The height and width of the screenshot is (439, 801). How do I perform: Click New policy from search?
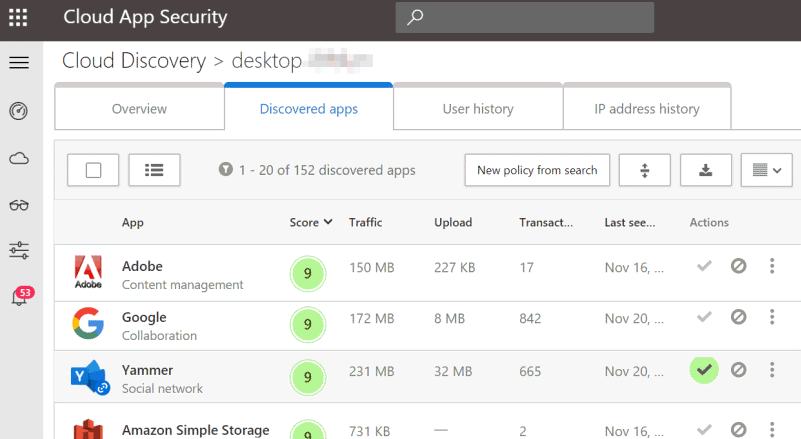click(x=537, y=170)
